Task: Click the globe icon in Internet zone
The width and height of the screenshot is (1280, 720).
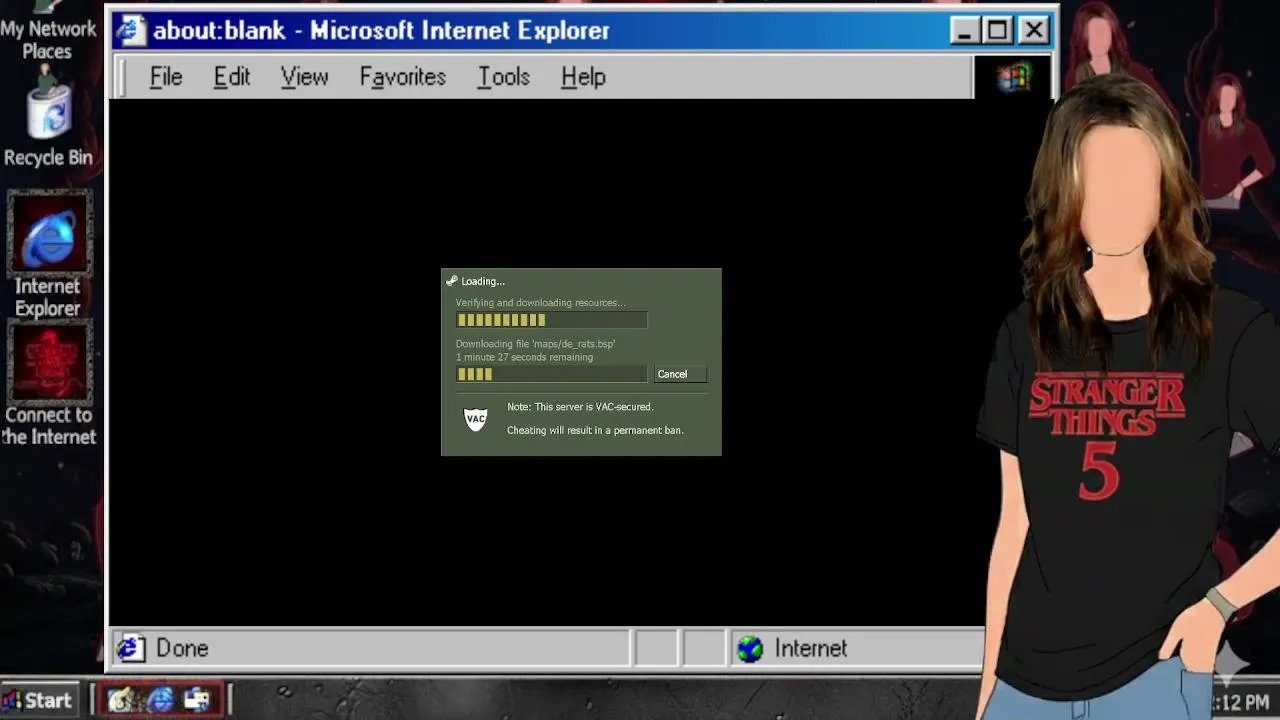Action: [750, 649]
